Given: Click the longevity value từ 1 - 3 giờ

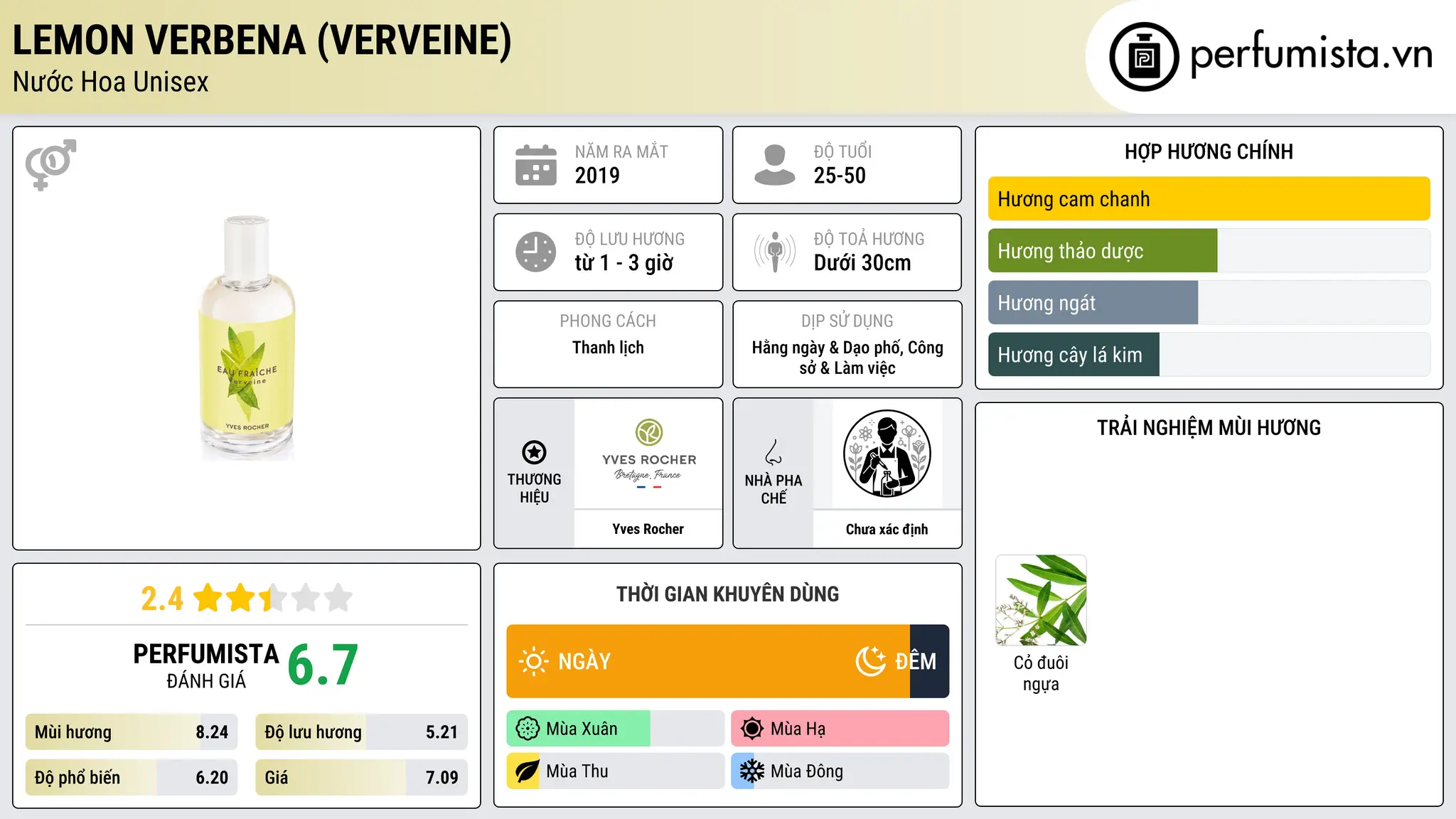Looking at the screenshot, I should click(x=623, y=263).
